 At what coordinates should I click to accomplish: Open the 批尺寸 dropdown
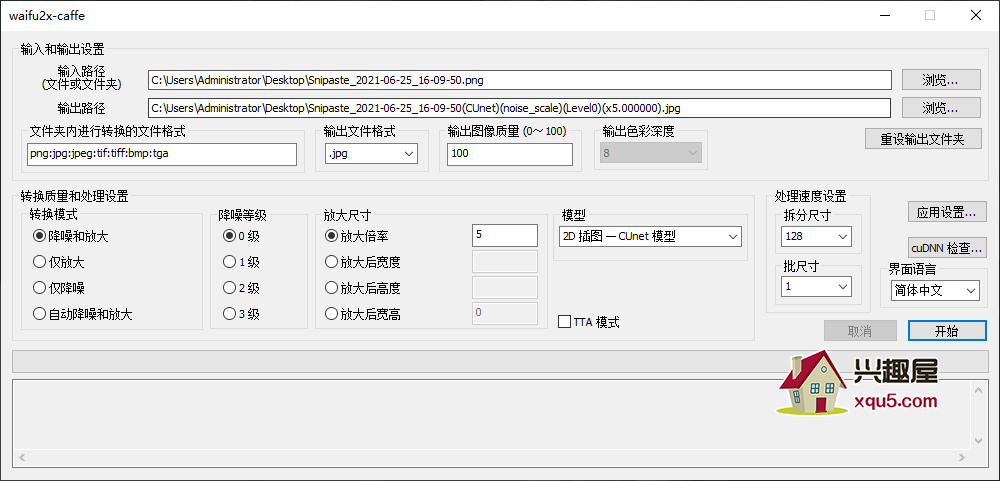click(x=816, y=286)
